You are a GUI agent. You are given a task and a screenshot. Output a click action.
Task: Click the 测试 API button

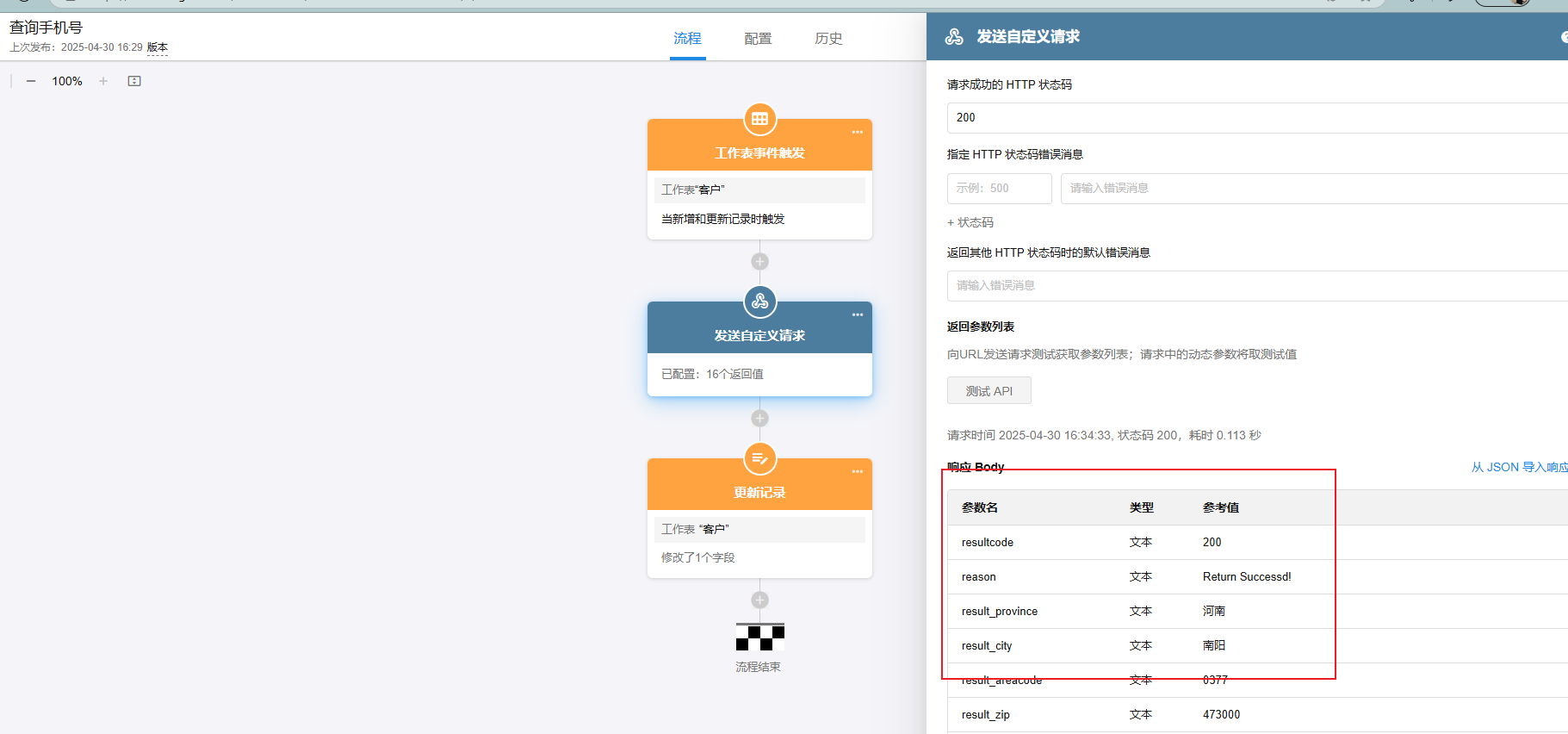pyautogui.click(x=989, y=391)
